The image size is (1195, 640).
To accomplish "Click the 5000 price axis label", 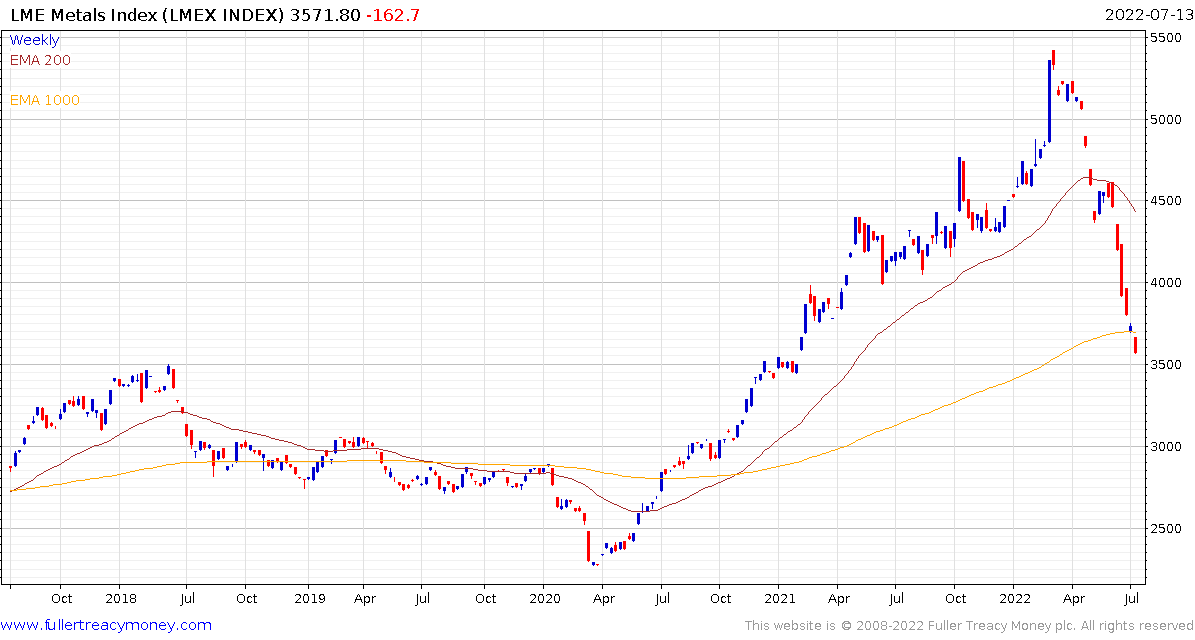I will pos(1166,119).
